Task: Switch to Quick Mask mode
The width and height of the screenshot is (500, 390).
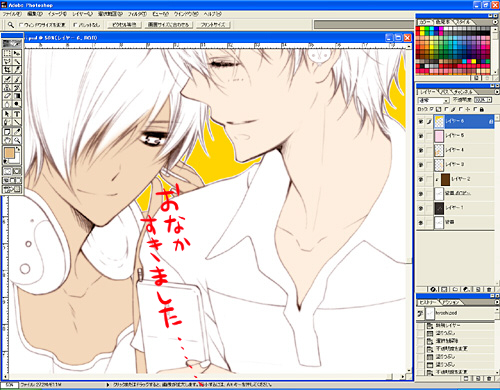Action: (x=17, y=171)
